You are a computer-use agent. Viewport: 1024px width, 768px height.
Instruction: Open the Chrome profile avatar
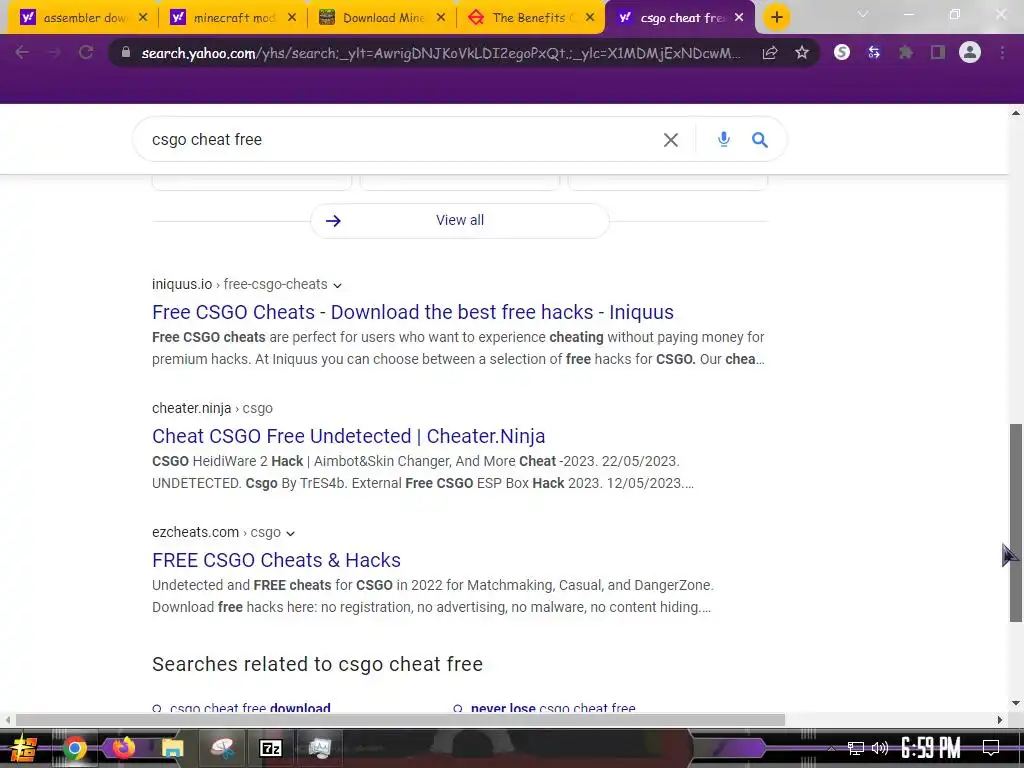970,52
